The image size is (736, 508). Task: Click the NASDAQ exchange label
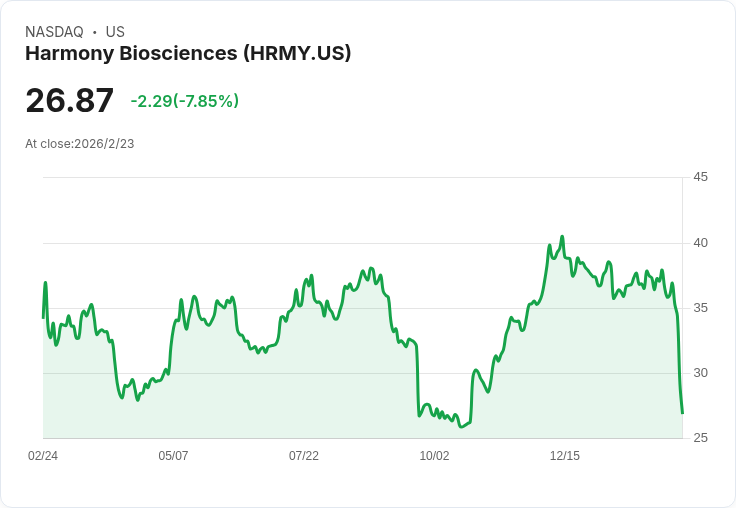pos(54,32)
